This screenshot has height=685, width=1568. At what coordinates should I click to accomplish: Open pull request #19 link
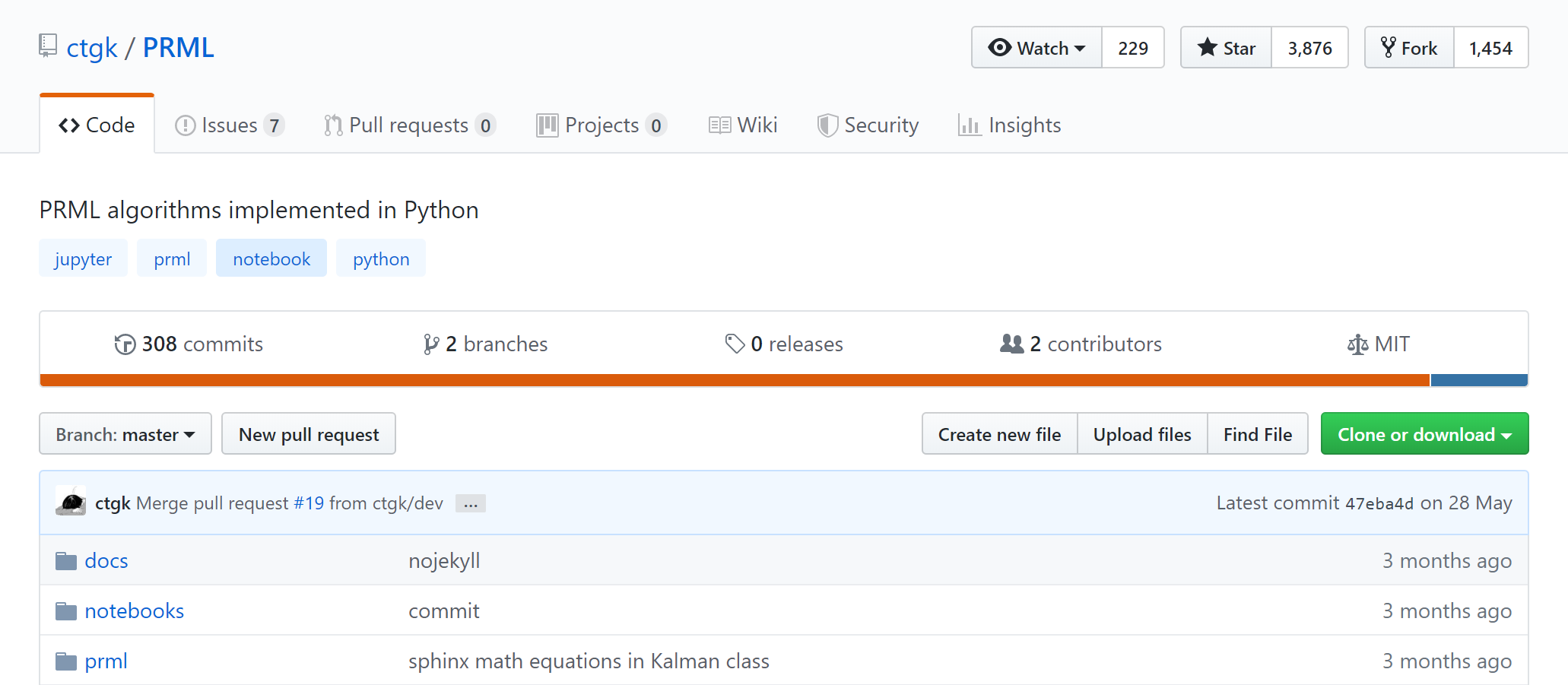point(309,503)
